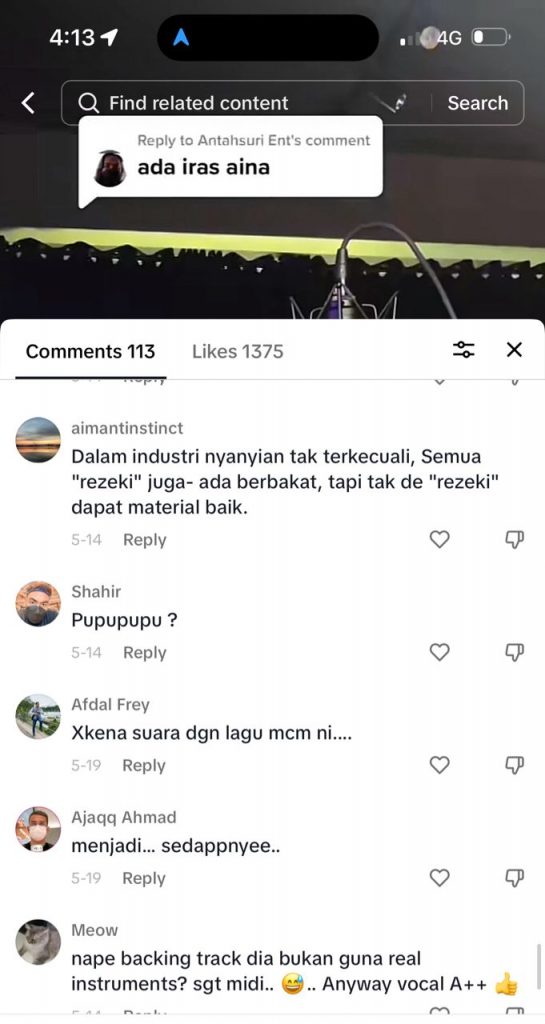Viewport: 545px width, 1024px height.
Task: Open the comment filter options icon
Action: [464, 350]
